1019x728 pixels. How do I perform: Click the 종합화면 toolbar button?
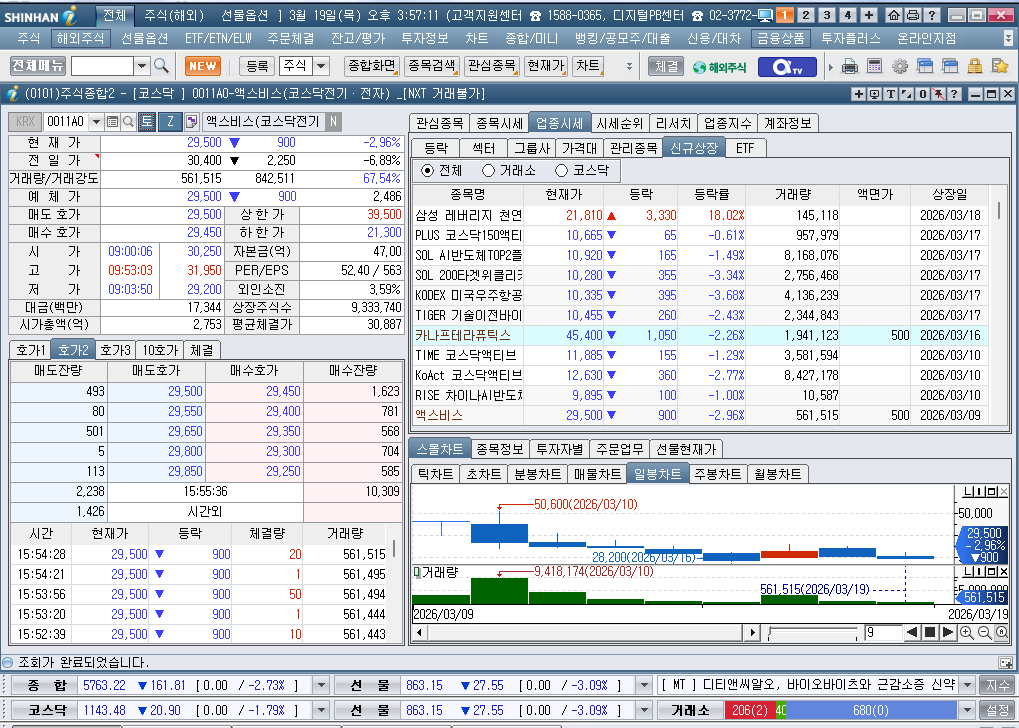pos(372,66)
